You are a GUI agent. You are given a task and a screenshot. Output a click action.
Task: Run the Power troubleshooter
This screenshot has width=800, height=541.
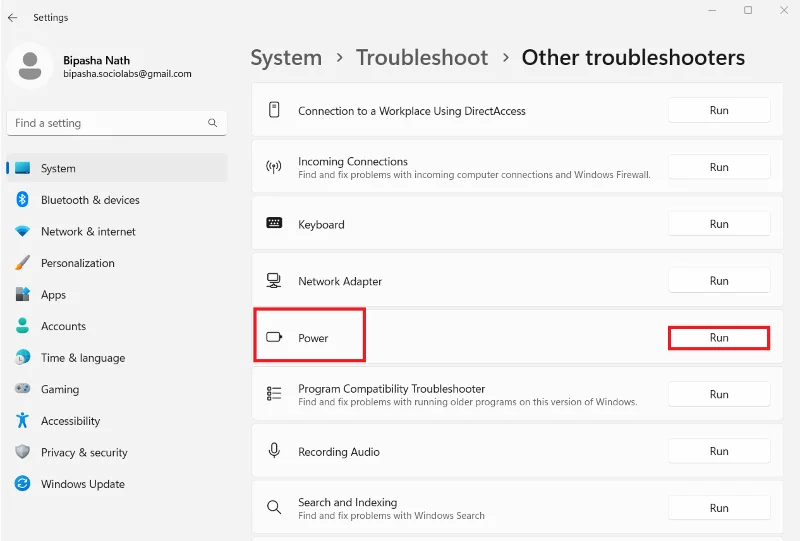(x=719, y=337)
